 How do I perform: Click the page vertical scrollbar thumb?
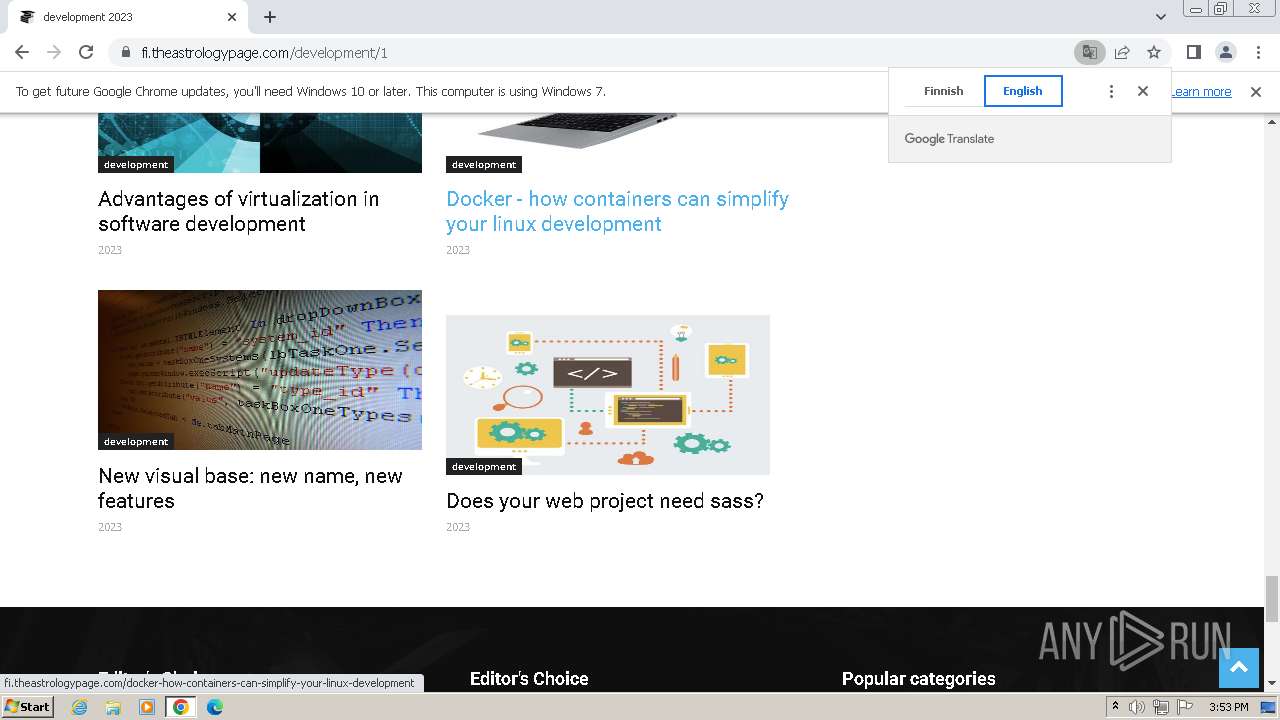(1272, 598)
